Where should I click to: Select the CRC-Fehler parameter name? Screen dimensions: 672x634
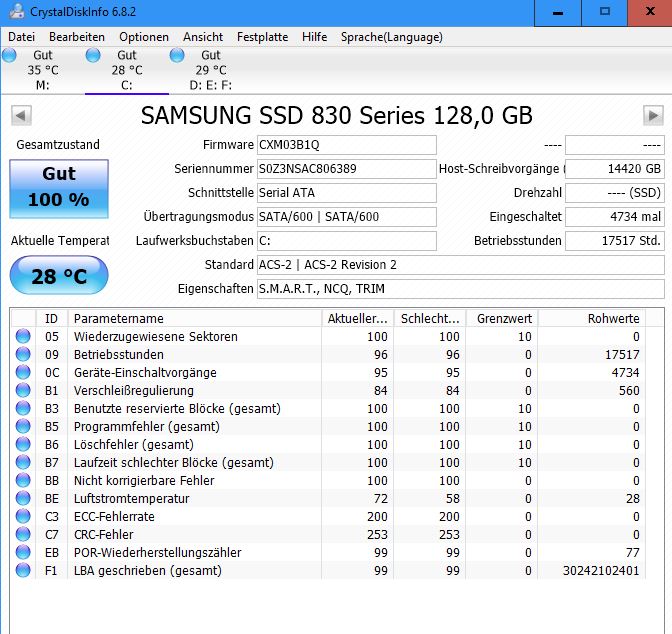point(104,535)
